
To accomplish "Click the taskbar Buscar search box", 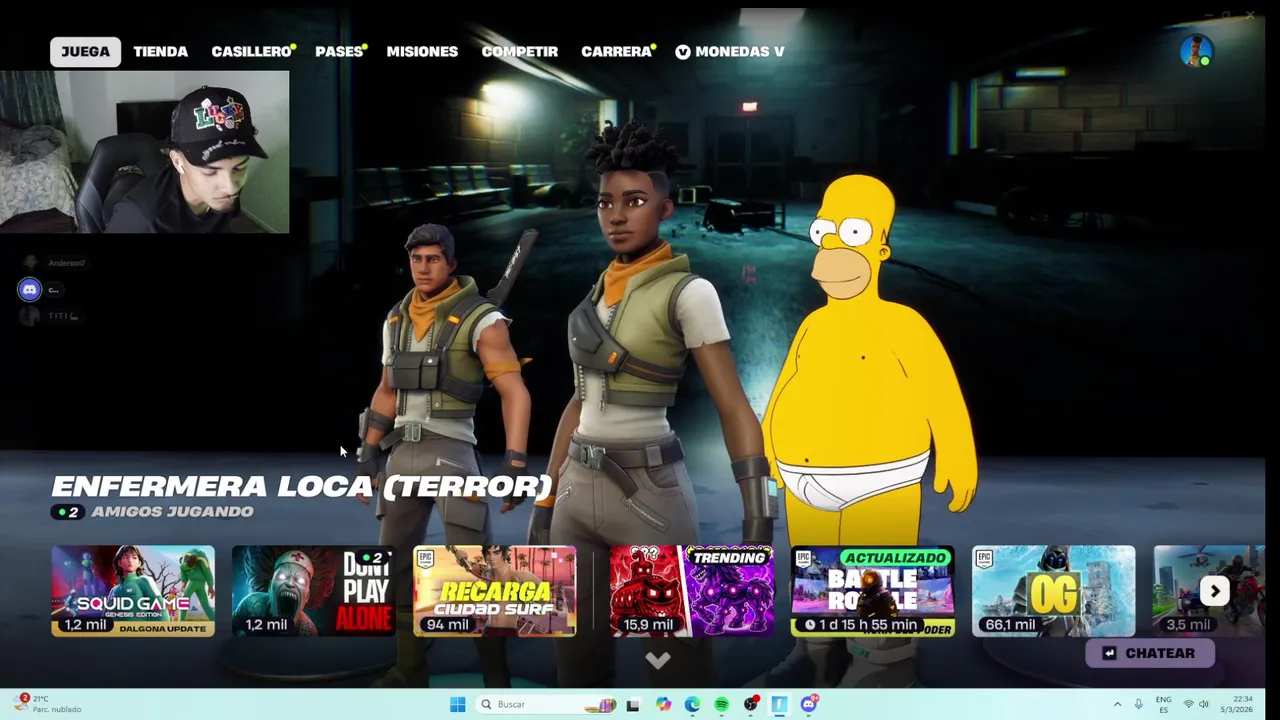I will [x=548, y=704].
